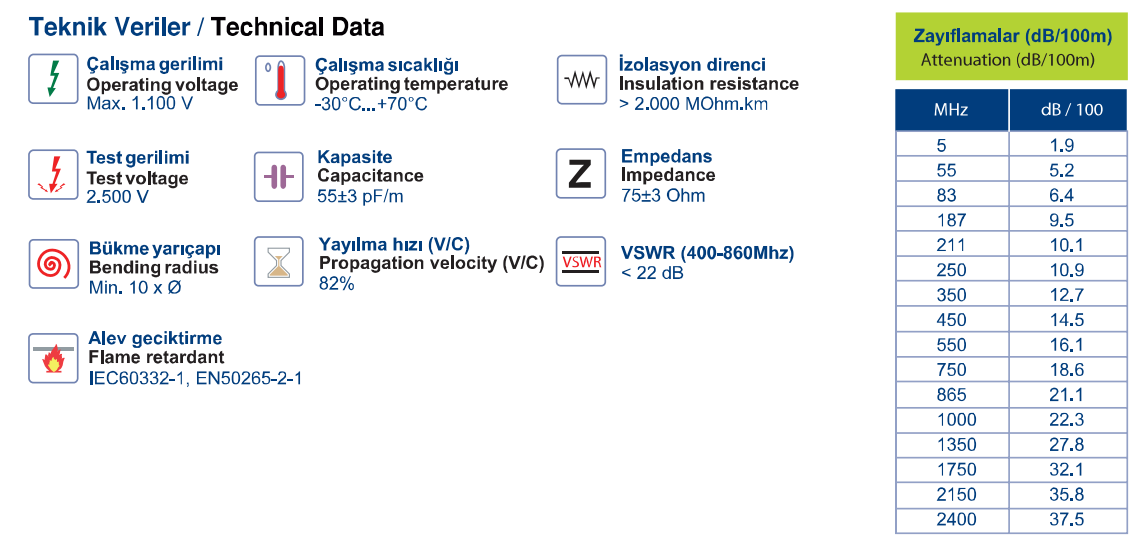Select the dB / 100 column header
The height and width of the screenshot is (542, 1136).
(1069, 110)
